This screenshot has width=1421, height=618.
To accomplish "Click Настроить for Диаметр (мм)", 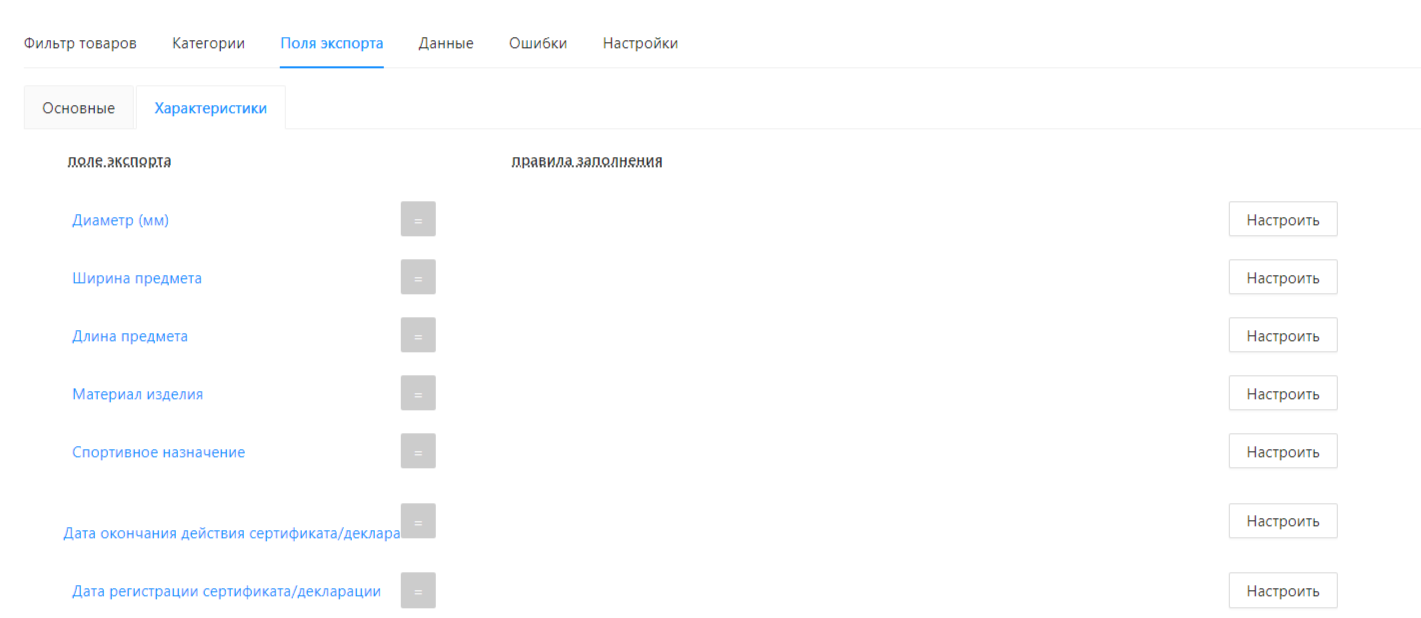I will (1282, 220).
